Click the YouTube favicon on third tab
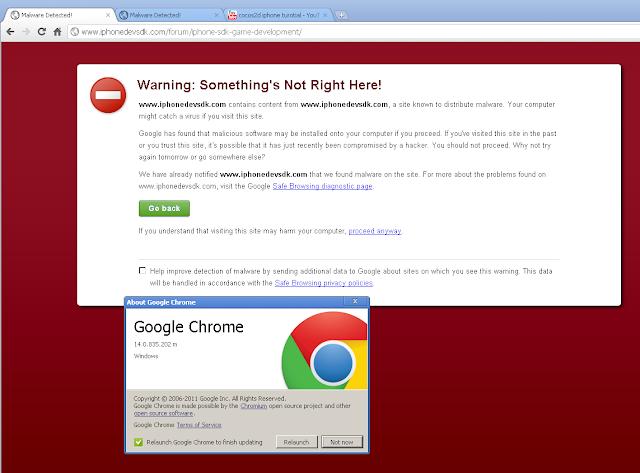Screen dimensions: 640x473 point(232,15)
